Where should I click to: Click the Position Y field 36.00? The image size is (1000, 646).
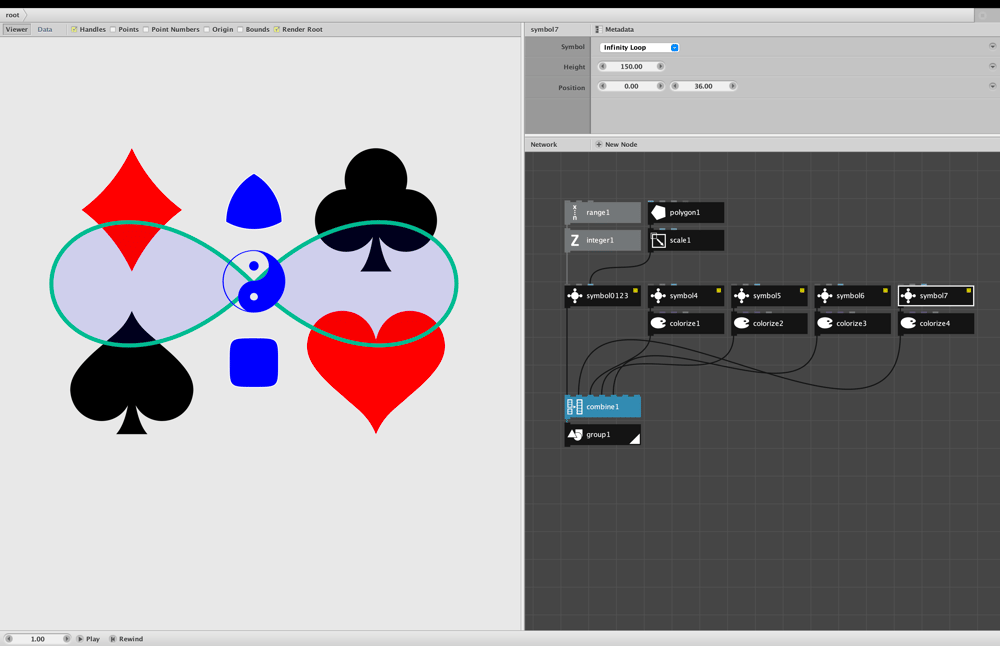pyautogui.click(x=703, y=86)
